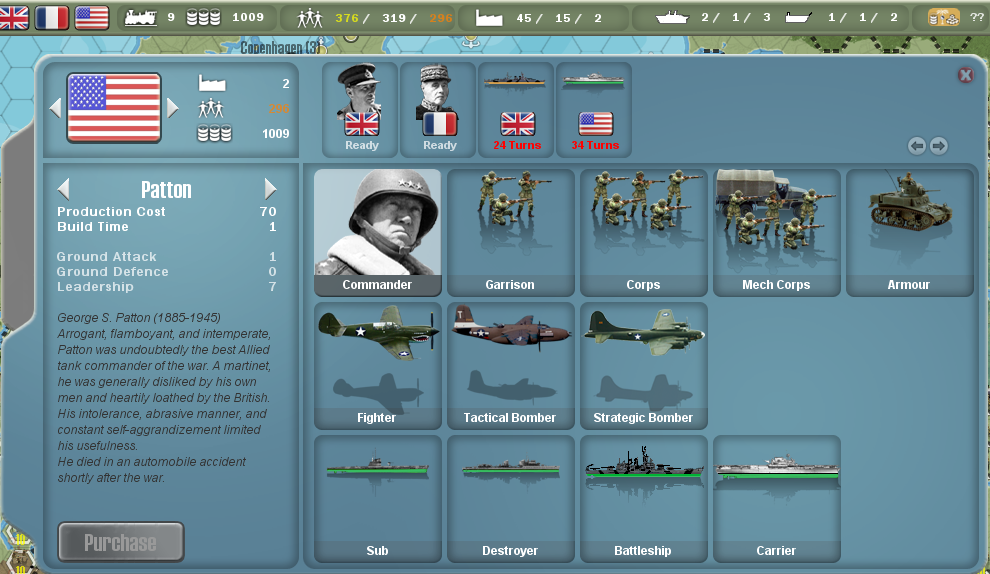The width and height of the screenshot is (990, 574).
Task: Click the Purchase button
Action: pyautogui.click(x=121, y=542)
